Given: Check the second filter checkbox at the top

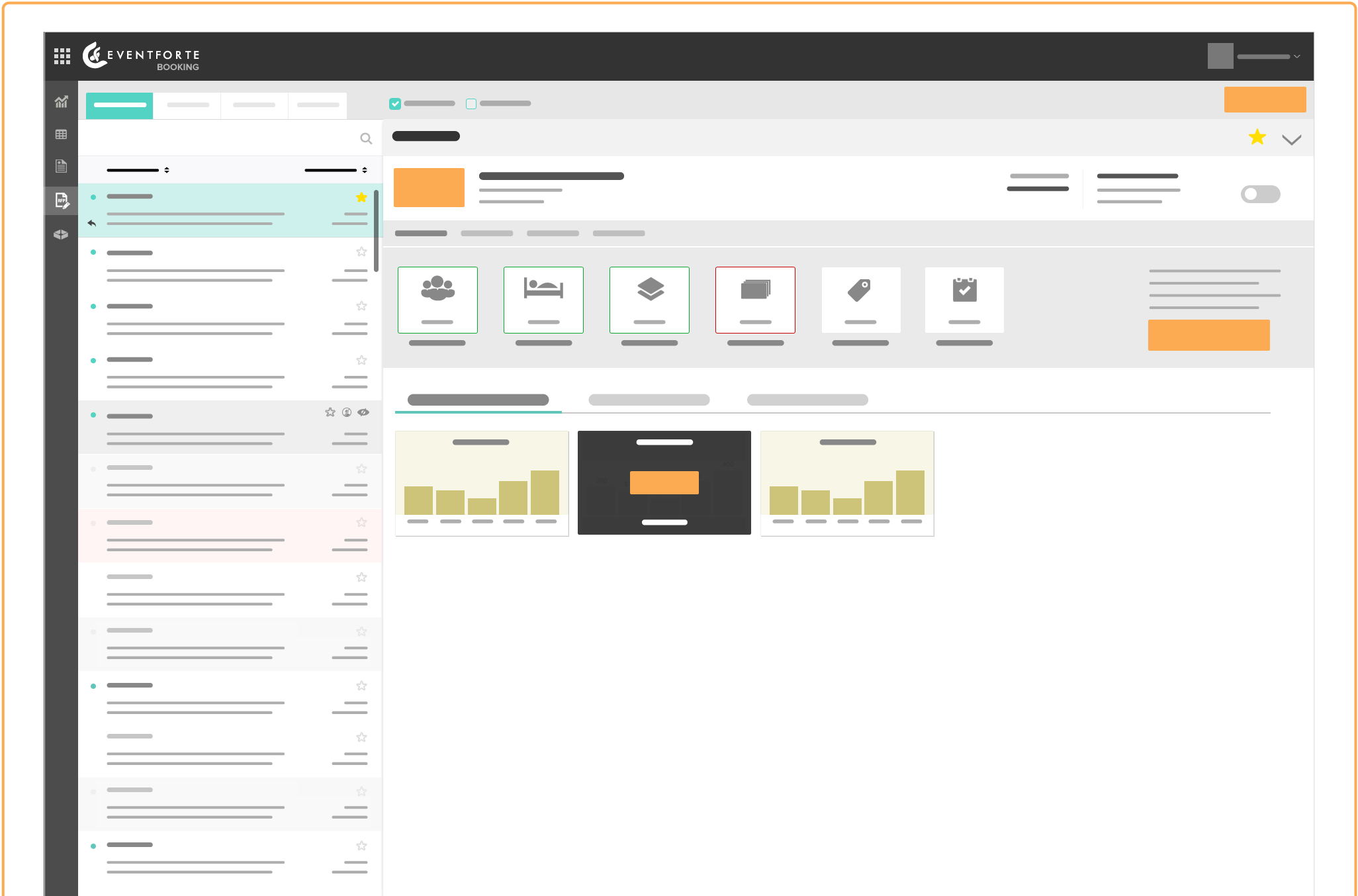Looking at the screenshot, I should [471, 103].
